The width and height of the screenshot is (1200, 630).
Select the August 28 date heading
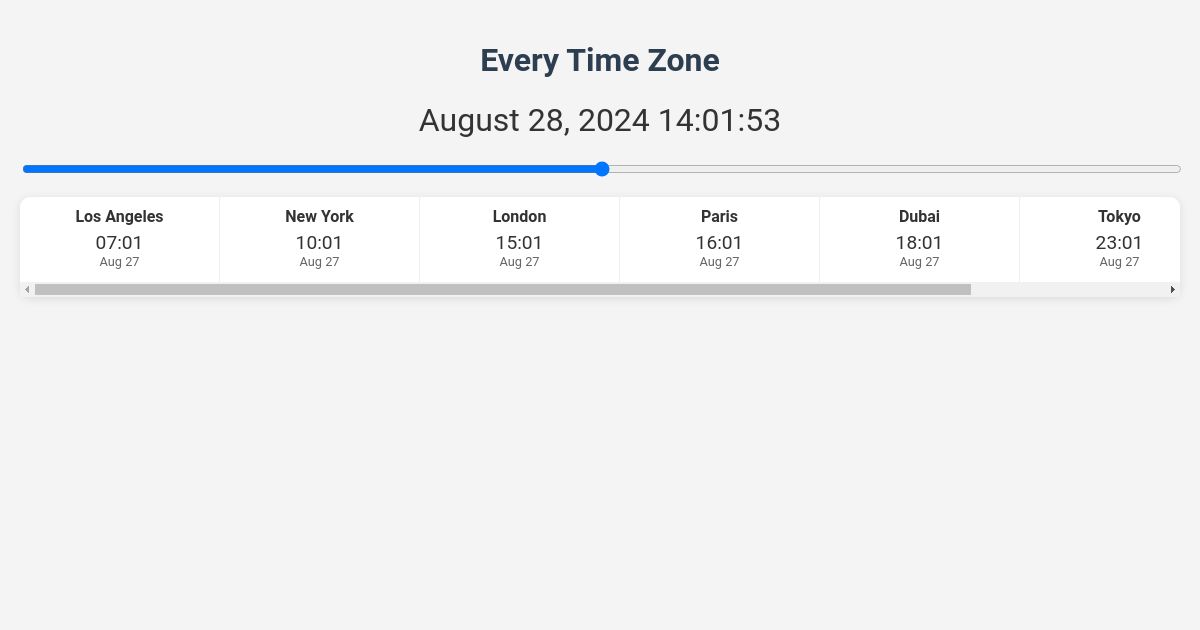click(600, 120)
